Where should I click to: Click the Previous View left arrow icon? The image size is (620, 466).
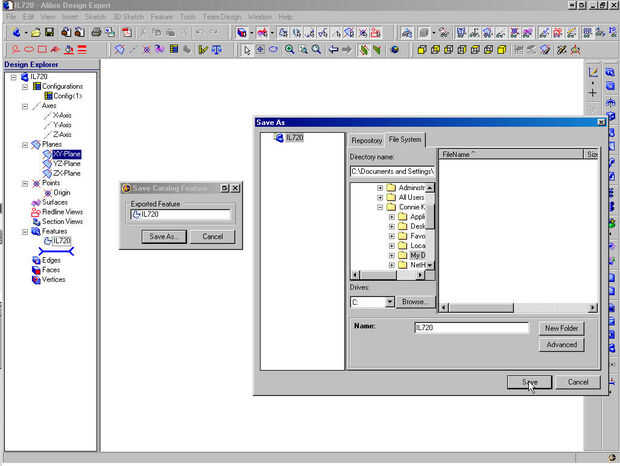(x=333, y=50)
